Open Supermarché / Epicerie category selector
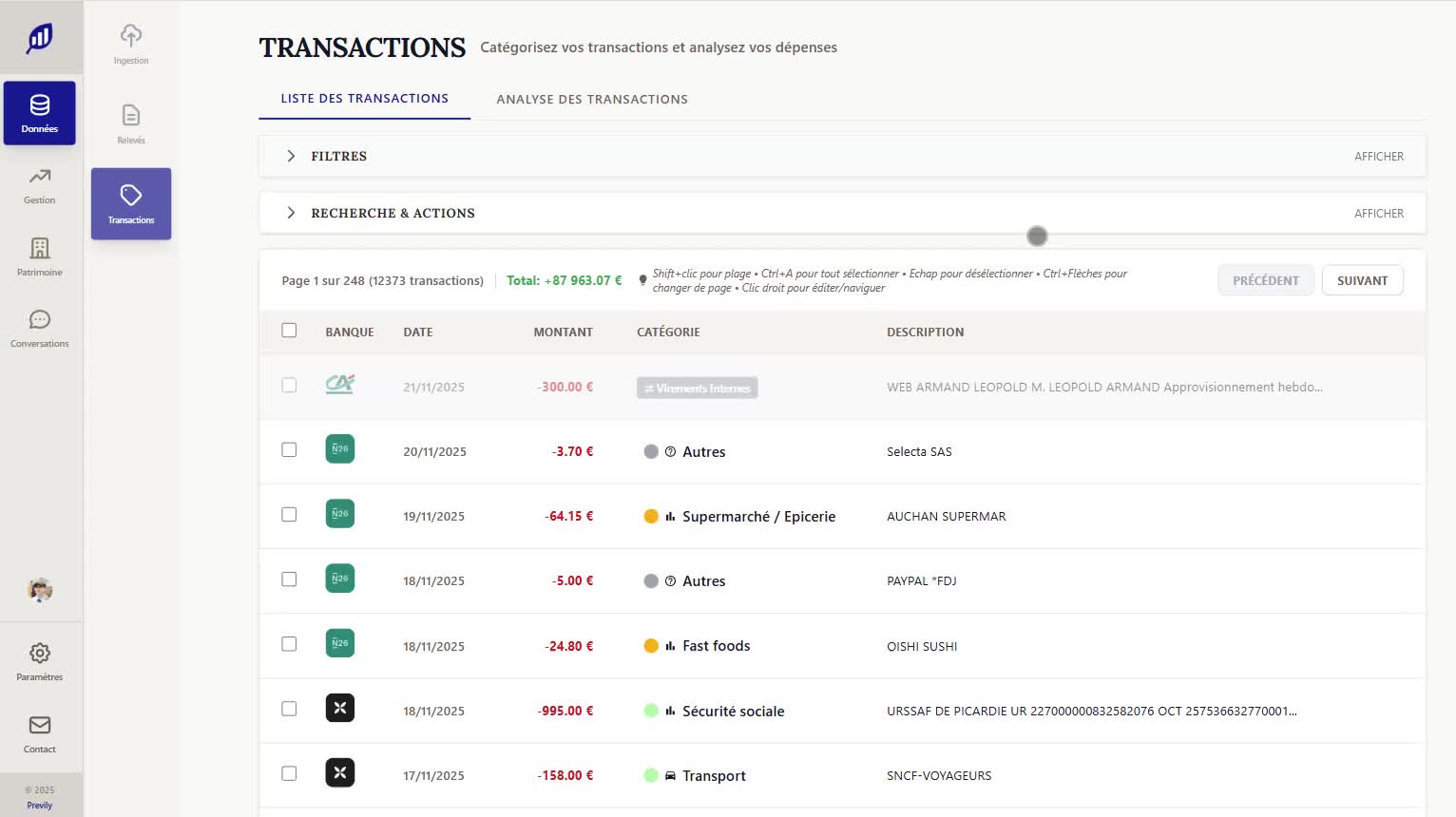 tap(739, 517)
